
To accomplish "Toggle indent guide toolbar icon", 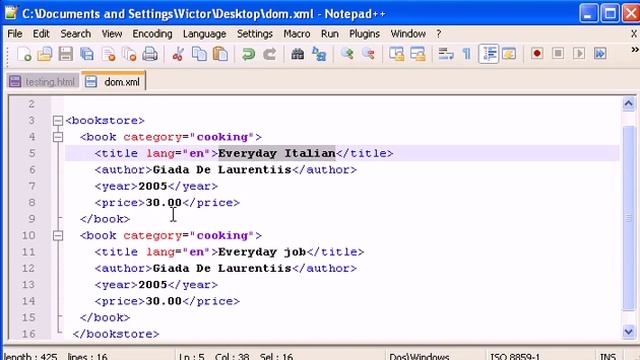I will coord(489,54).
